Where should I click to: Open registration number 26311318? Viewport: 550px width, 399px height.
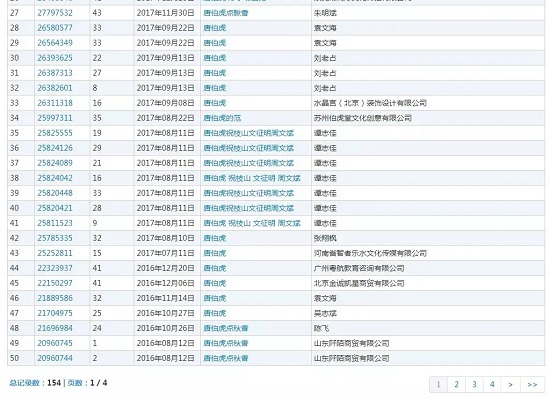pos(55,103)
